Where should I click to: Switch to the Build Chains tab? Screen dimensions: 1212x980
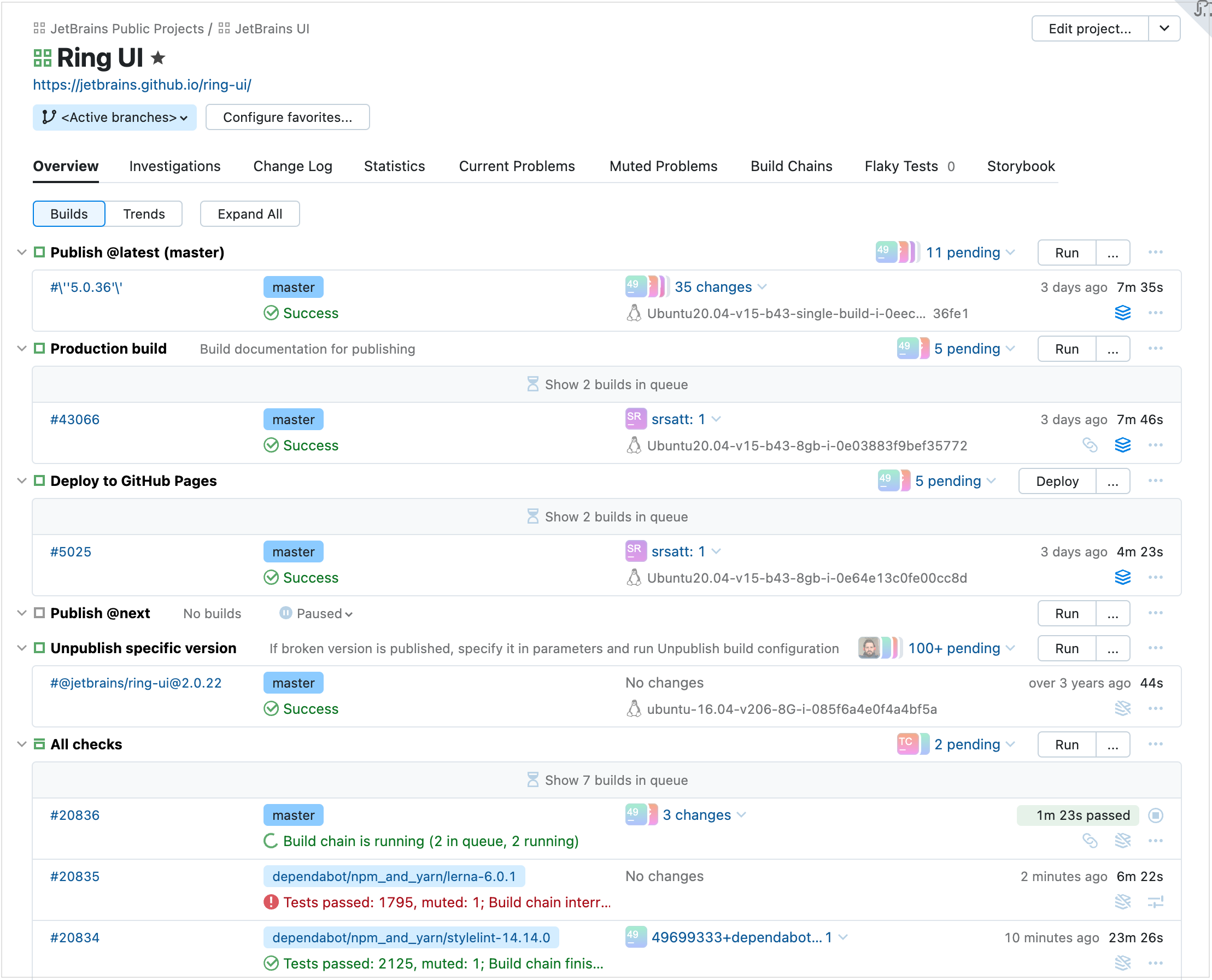click(x=791, y=166)
